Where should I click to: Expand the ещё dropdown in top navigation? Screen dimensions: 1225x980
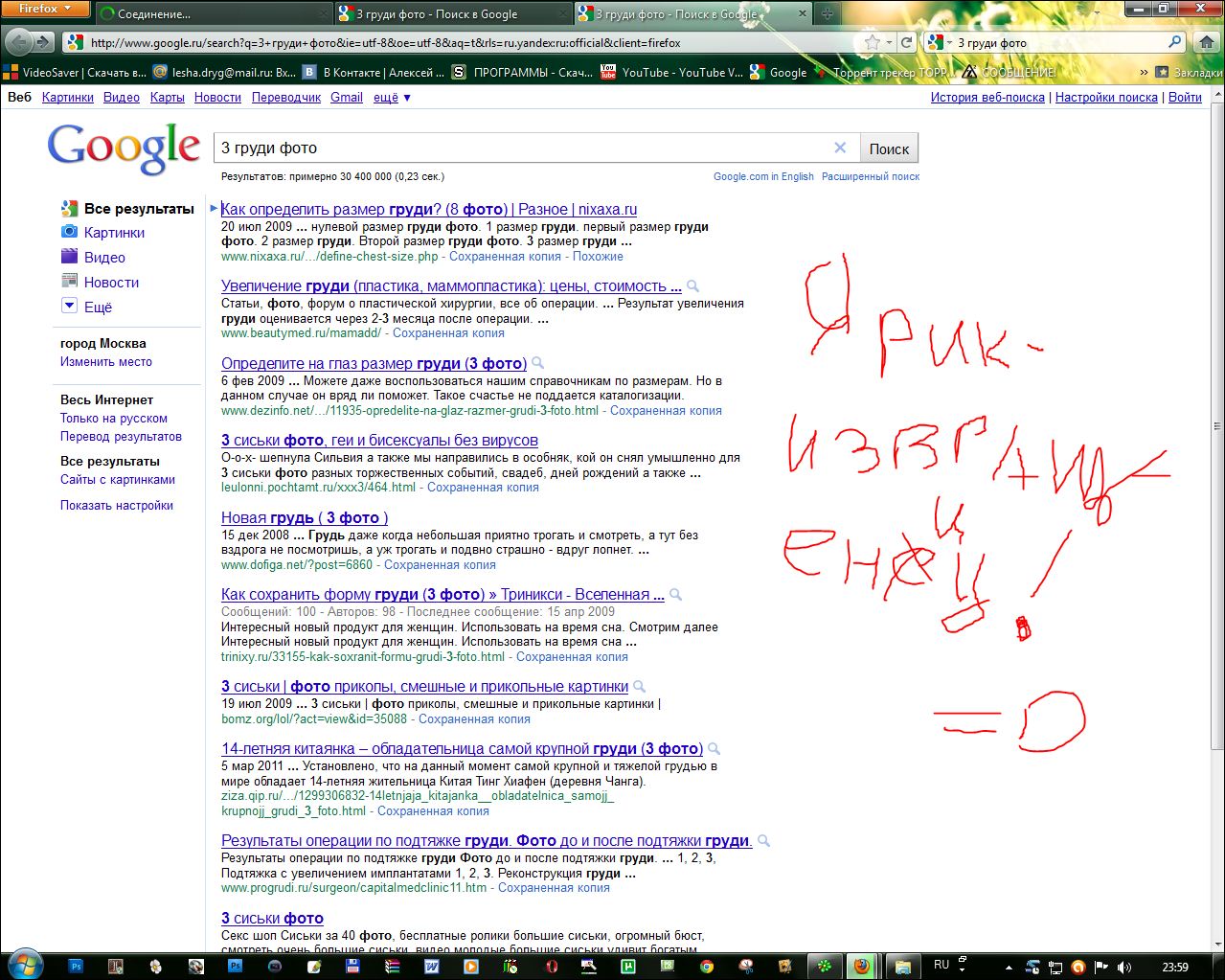click(392, 97)
